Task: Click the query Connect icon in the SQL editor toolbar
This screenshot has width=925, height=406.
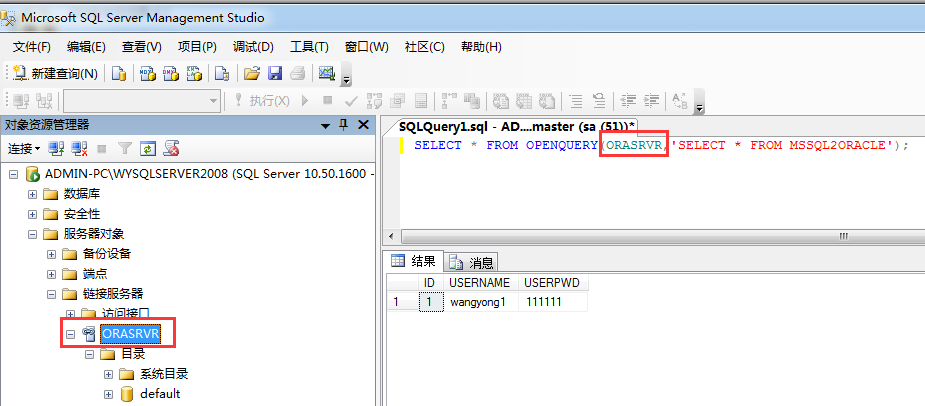Action: coord(21,101)
